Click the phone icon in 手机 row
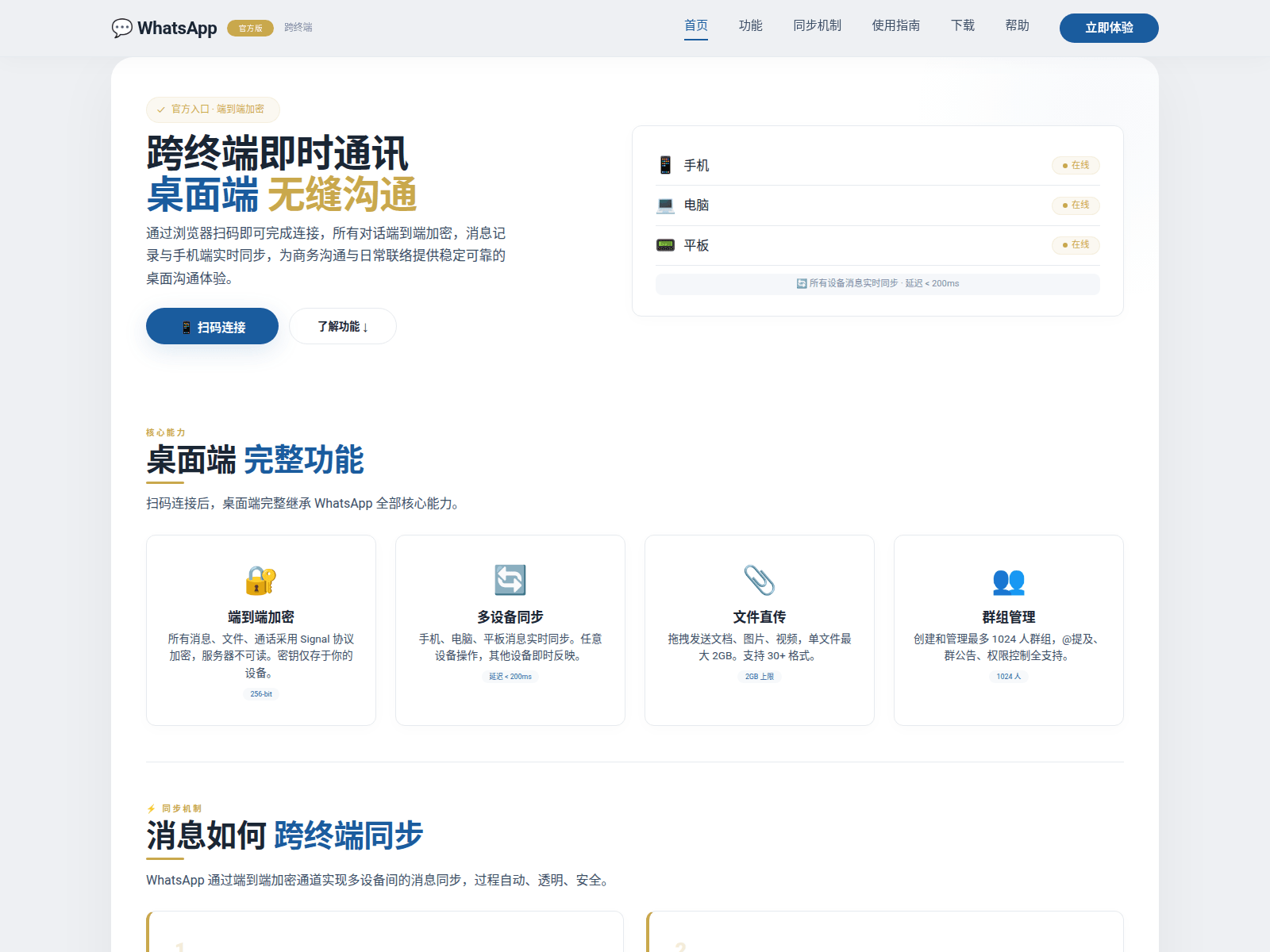This screenshot has height=952, width=1270. (x=665, y=165)
